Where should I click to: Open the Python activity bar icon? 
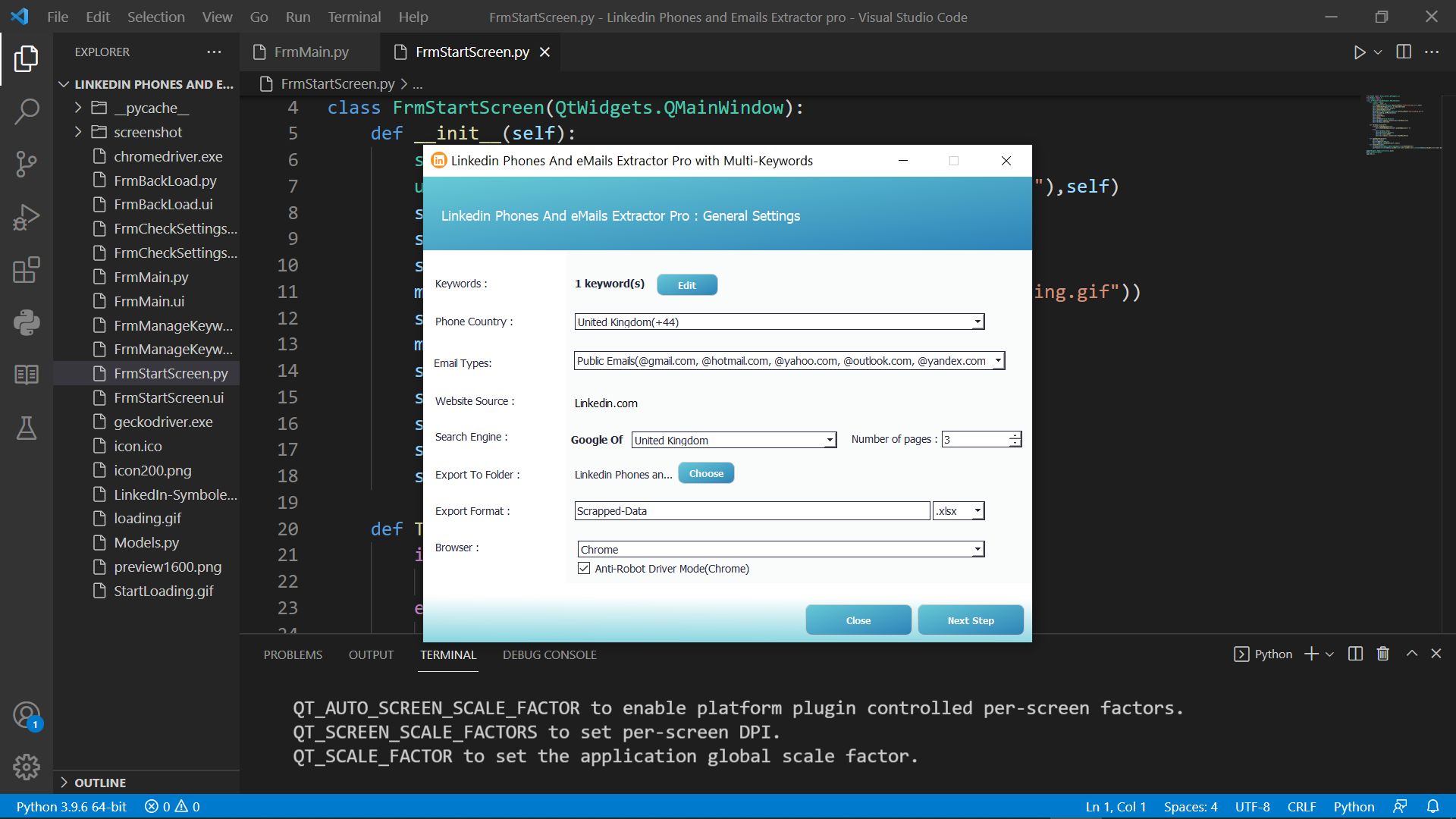point(27,322)
